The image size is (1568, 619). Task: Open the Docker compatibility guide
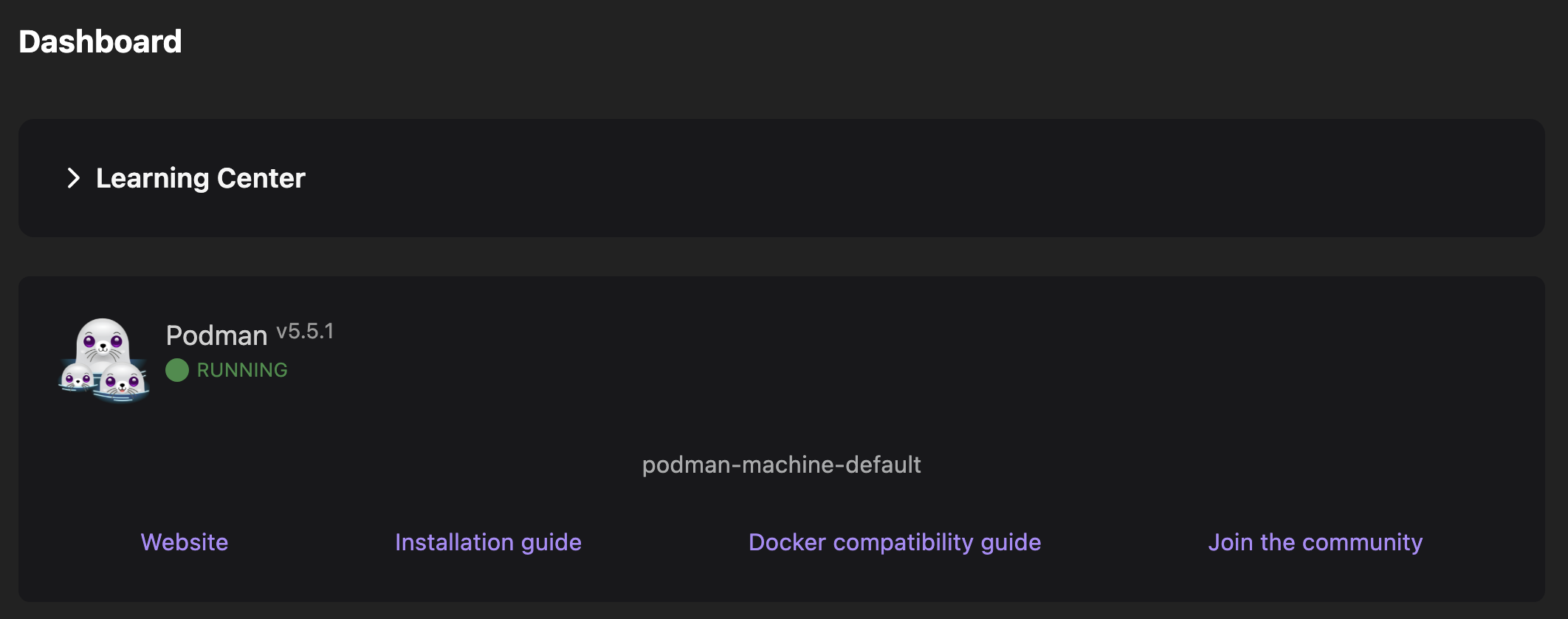tap(895, 541)
